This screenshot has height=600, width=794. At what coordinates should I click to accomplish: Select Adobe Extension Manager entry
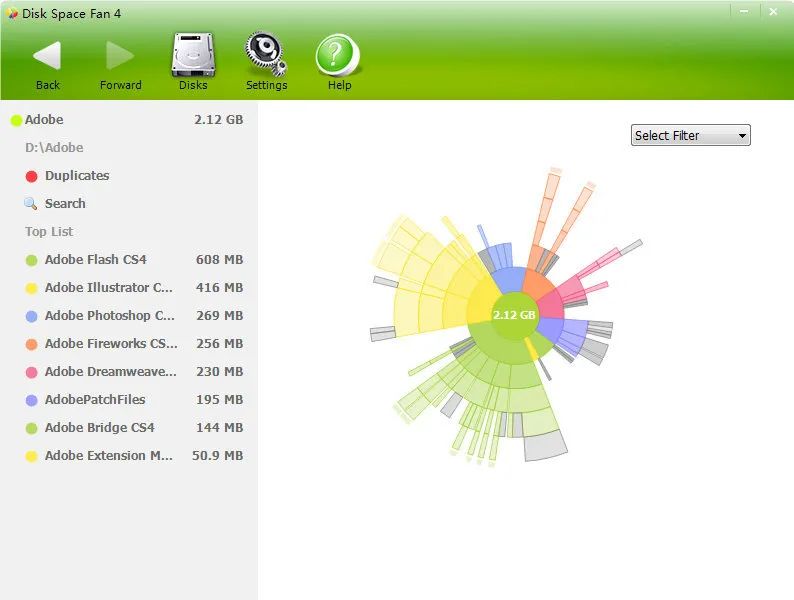click(109, 456)
